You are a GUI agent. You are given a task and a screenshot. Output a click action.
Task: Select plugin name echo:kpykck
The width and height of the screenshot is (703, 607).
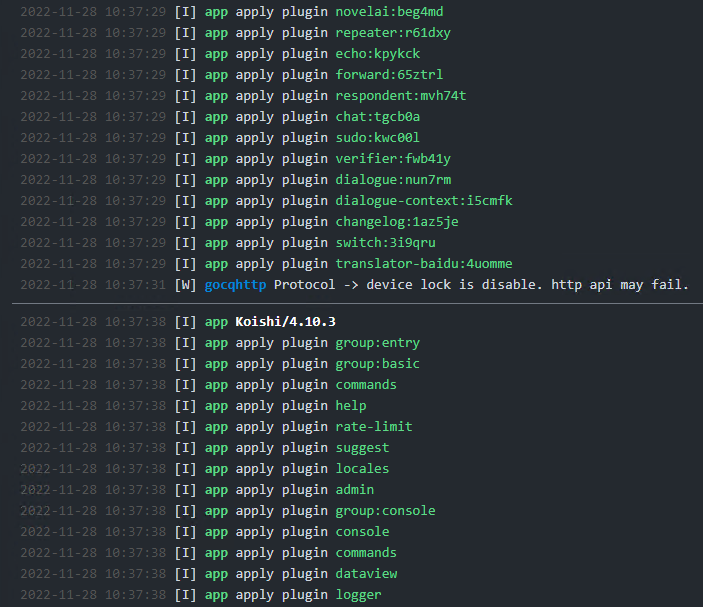click(378, 54)
